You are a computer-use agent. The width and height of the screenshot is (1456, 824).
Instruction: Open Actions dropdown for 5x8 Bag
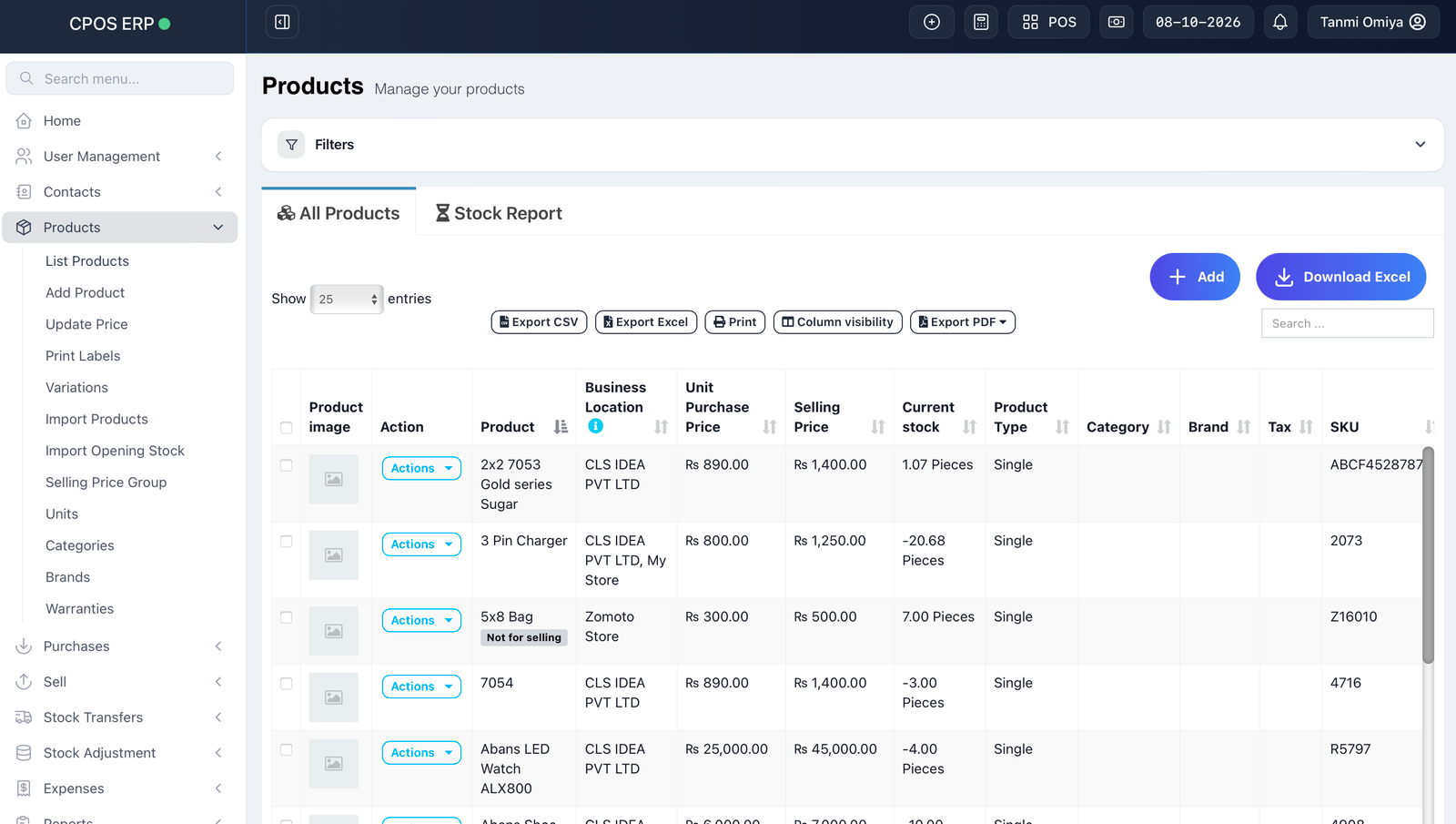421,620
